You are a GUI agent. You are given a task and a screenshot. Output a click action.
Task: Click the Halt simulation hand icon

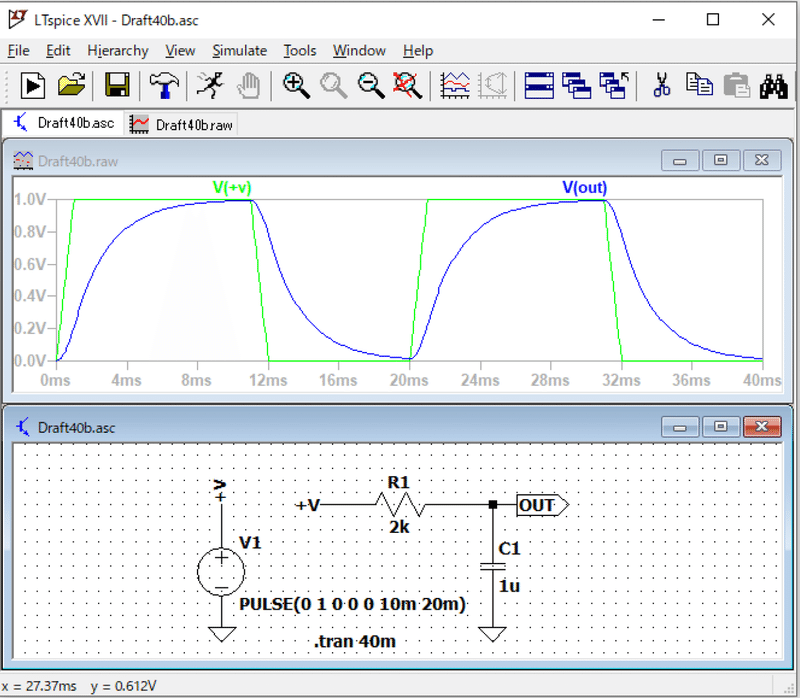(249, 85)
